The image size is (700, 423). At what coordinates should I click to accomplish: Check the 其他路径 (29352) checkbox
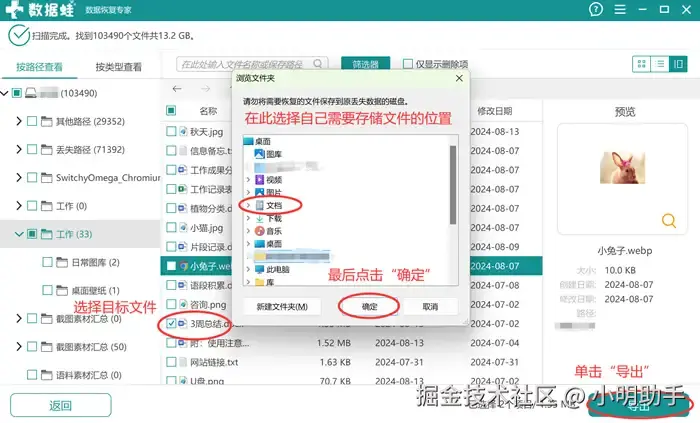[32, 121]
